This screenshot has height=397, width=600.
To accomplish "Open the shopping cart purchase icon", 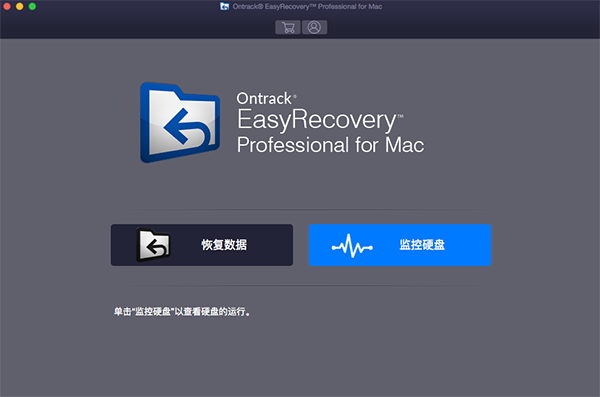I will click(288, 27).
